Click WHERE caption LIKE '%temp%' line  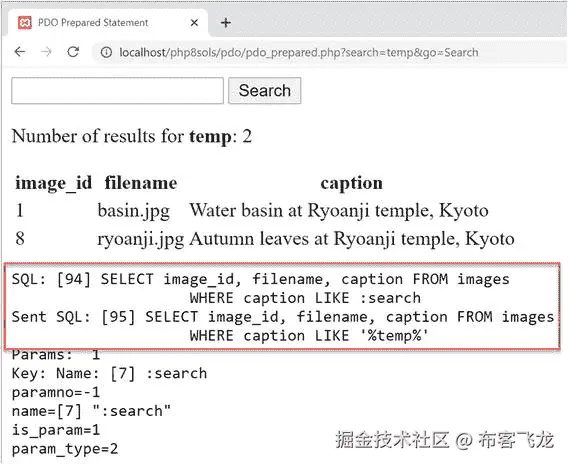[309, 336]
